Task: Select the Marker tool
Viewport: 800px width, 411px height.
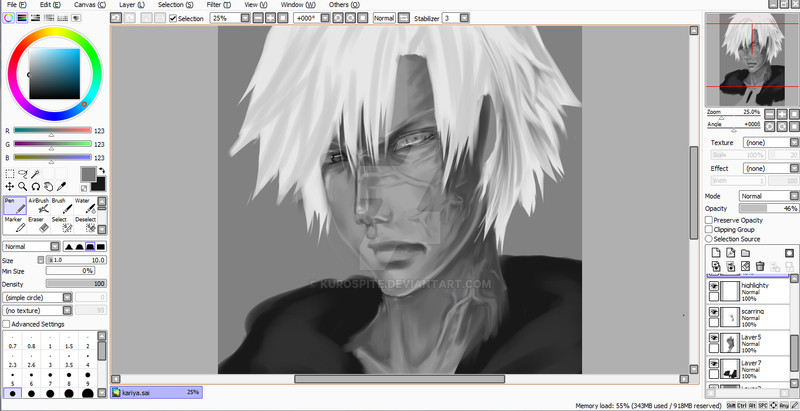Action: [15, 224]
